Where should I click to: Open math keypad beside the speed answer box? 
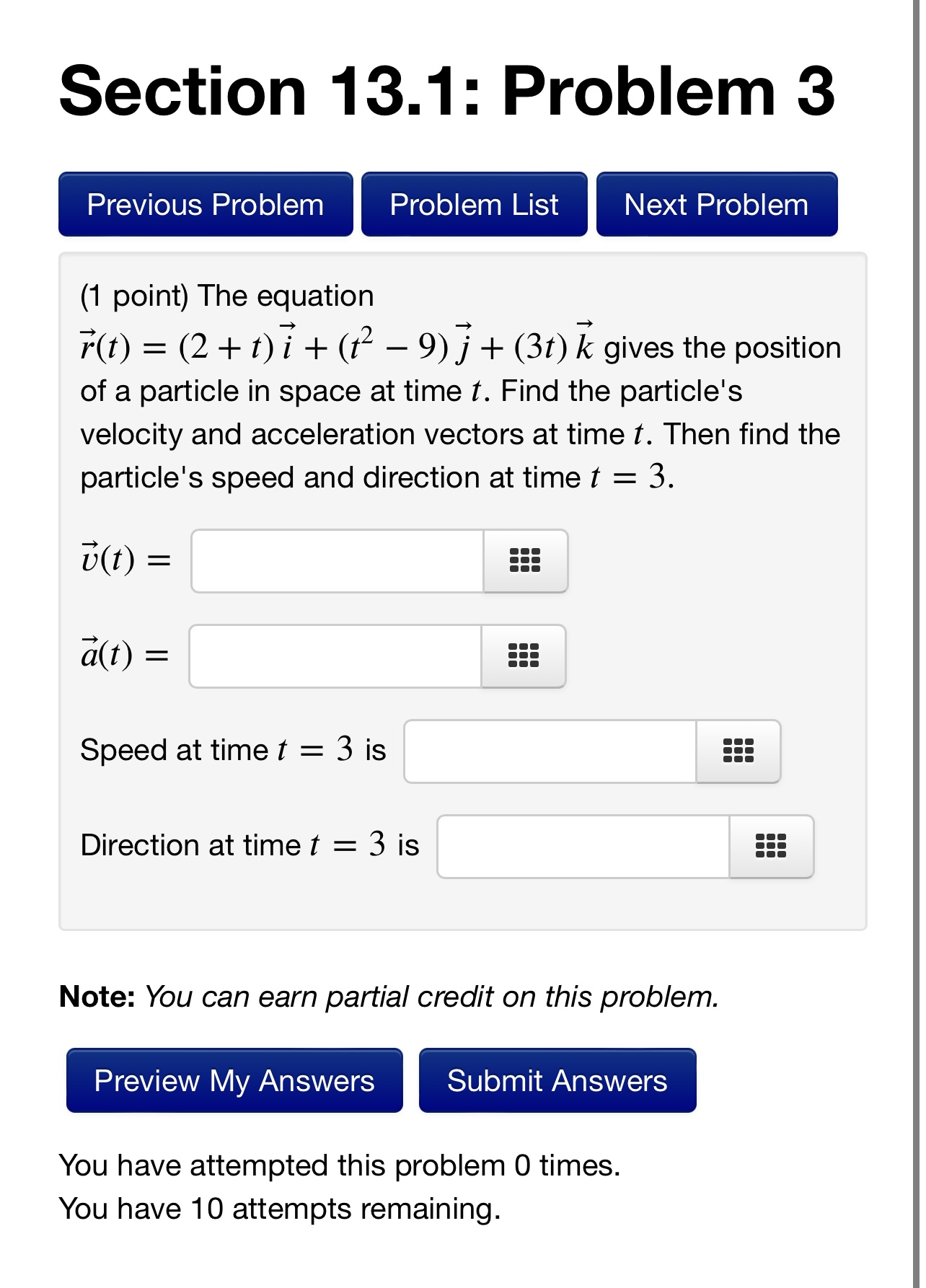(738, 751)
